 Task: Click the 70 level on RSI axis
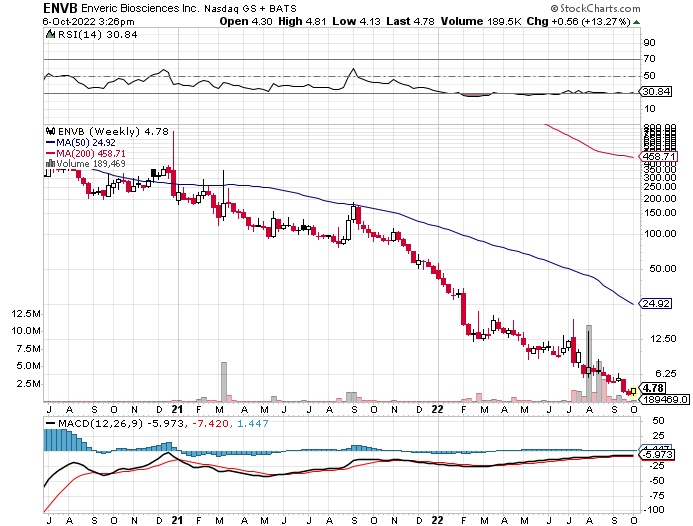click(x=649, y=59)
